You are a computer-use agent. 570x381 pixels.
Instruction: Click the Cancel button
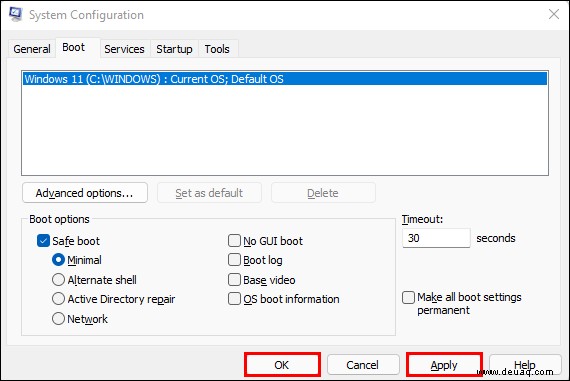coord(363,365)
